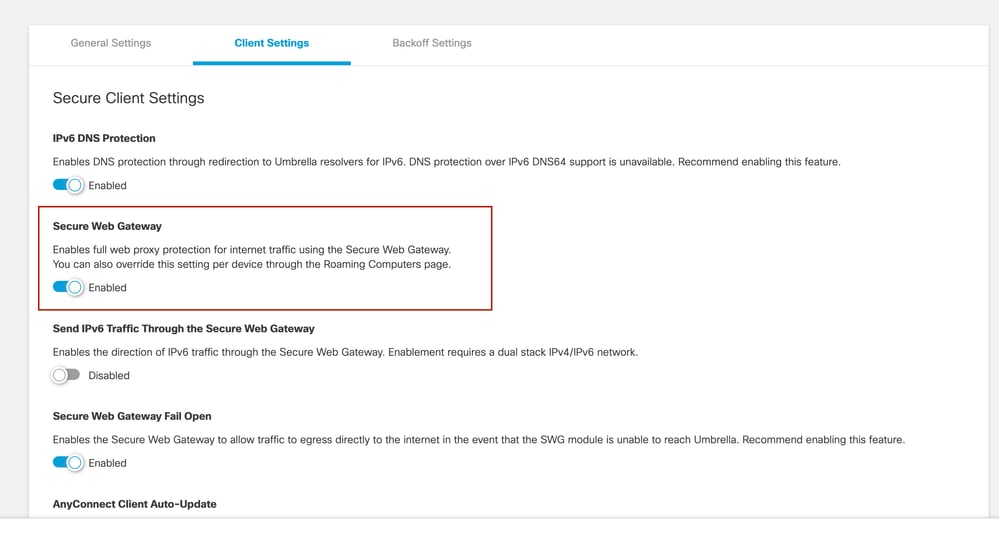999x549 pixels.
Task: Click Secure Web Gateway Fail Open title
Action: 132,416
